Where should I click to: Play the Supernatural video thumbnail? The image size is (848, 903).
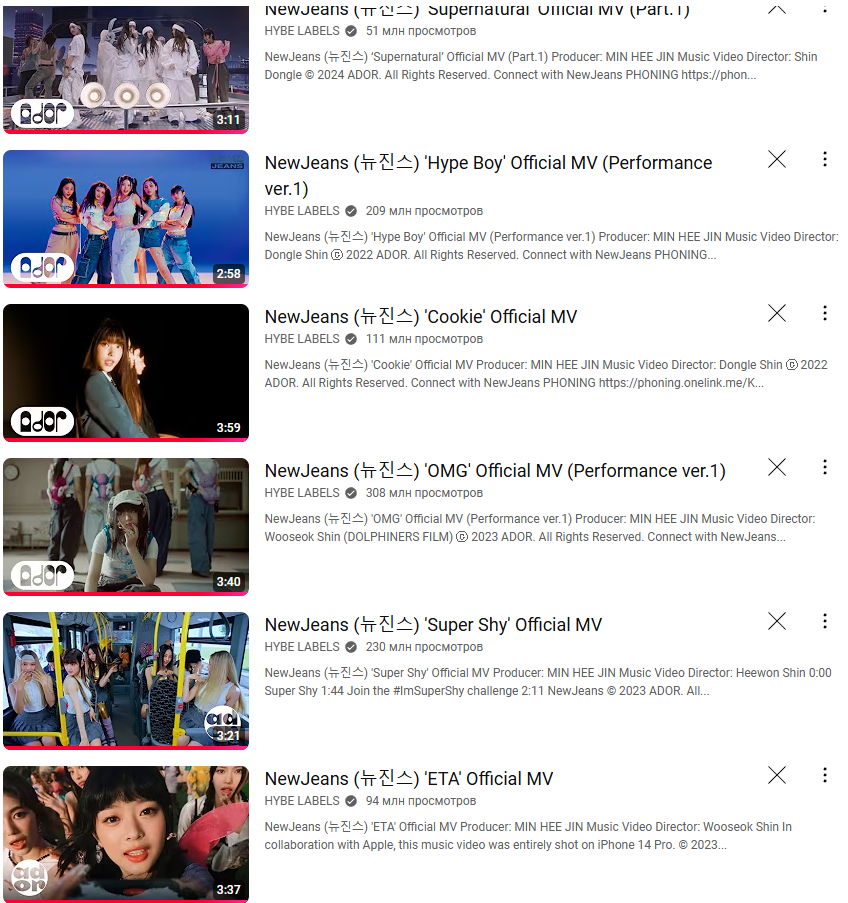126,69
